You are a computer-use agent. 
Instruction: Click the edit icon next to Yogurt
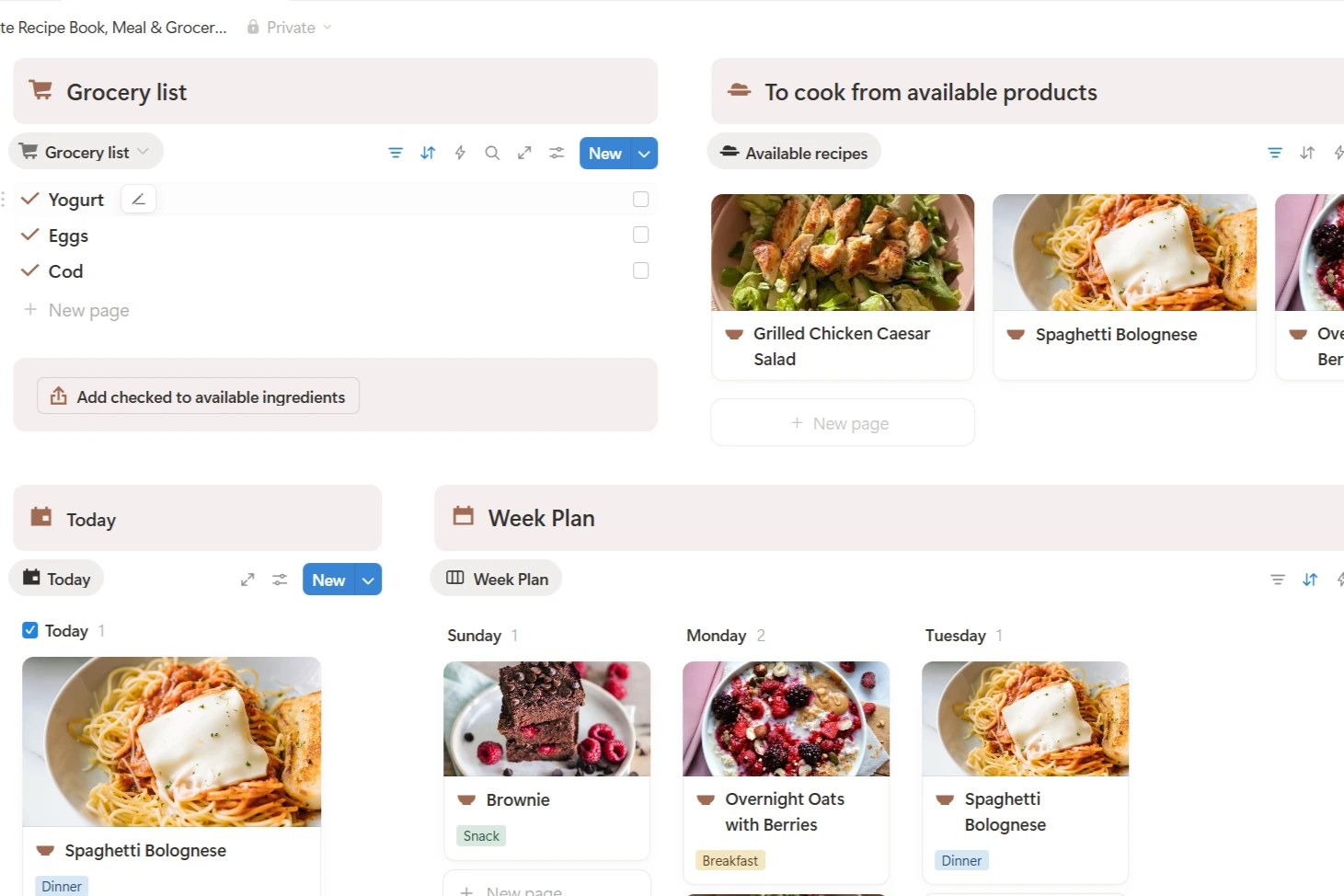click(x=138, y=200)
